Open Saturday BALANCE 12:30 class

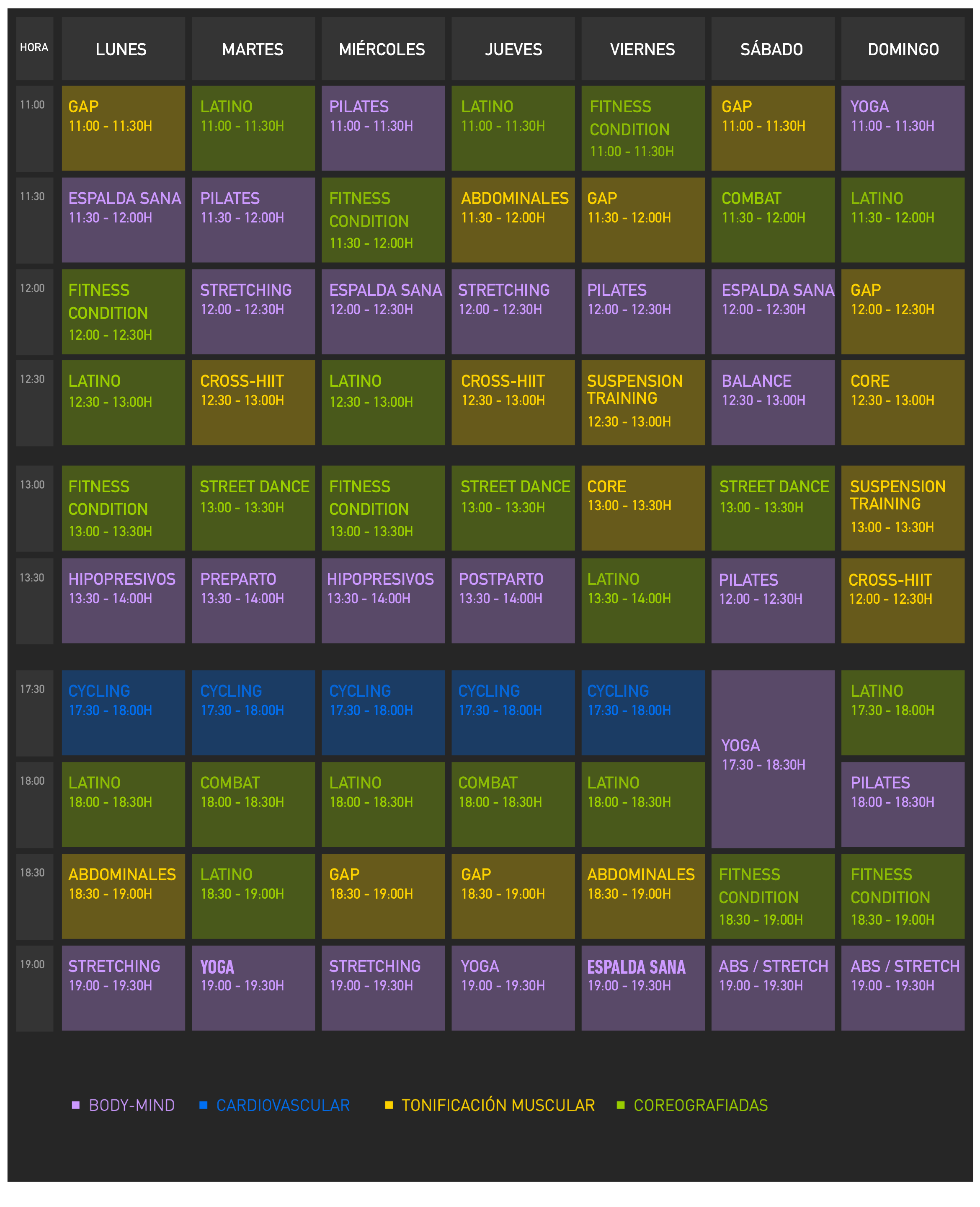[x=773, y=403]
